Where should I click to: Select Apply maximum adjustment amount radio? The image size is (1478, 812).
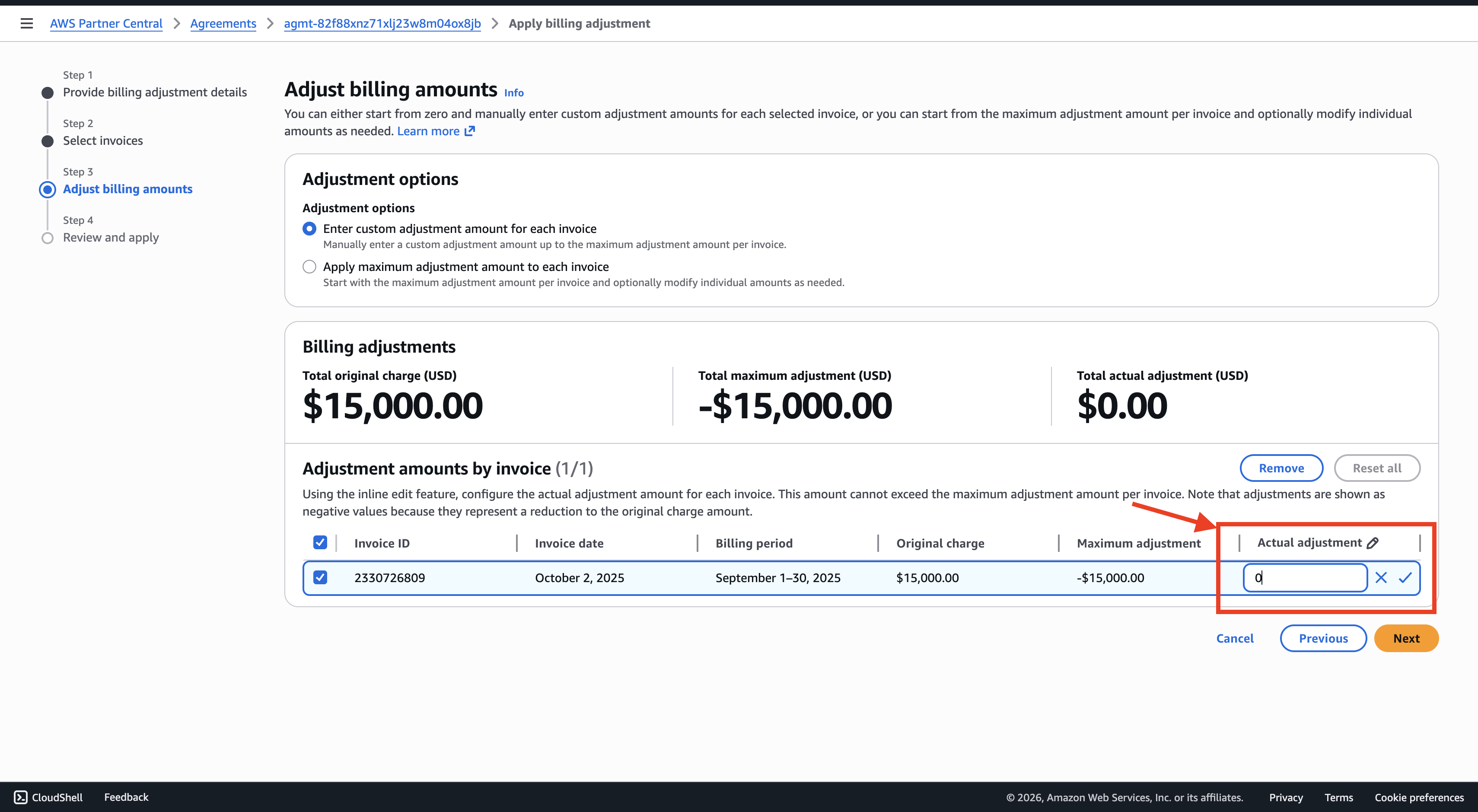tap(309, 267)
